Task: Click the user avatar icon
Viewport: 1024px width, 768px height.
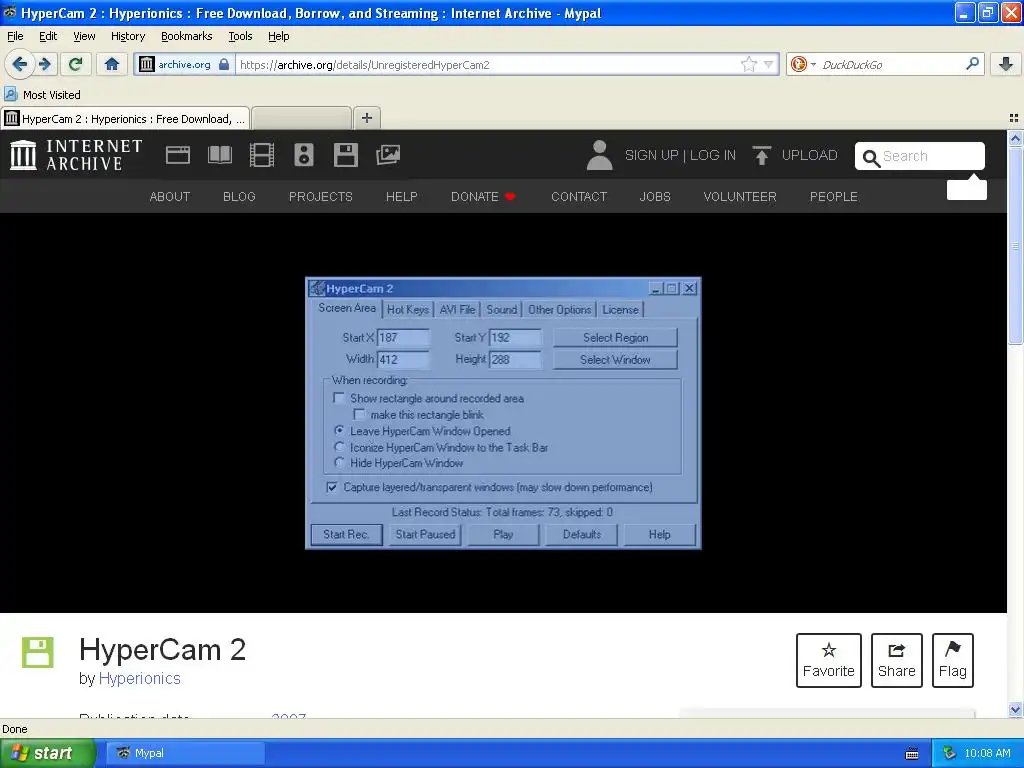Action: tap(599, 155)
